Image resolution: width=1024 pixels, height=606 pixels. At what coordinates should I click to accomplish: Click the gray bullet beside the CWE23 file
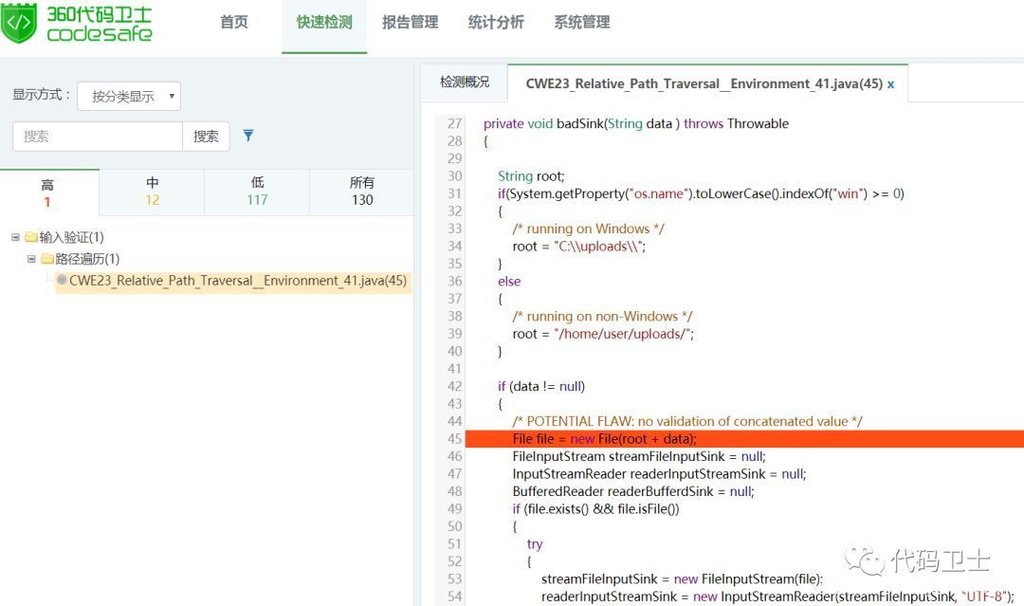62,280
